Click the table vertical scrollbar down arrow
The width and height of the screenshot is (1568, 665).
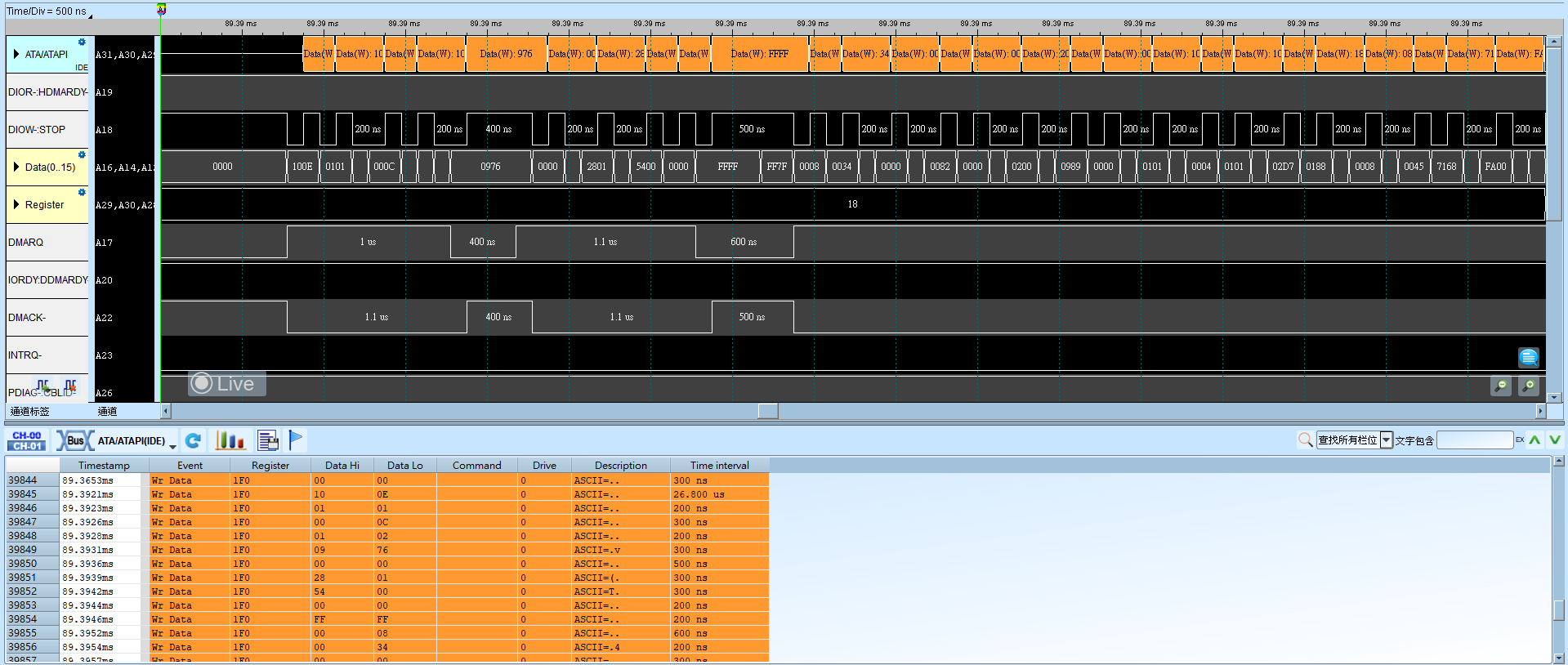click(x=1559, y=658)
